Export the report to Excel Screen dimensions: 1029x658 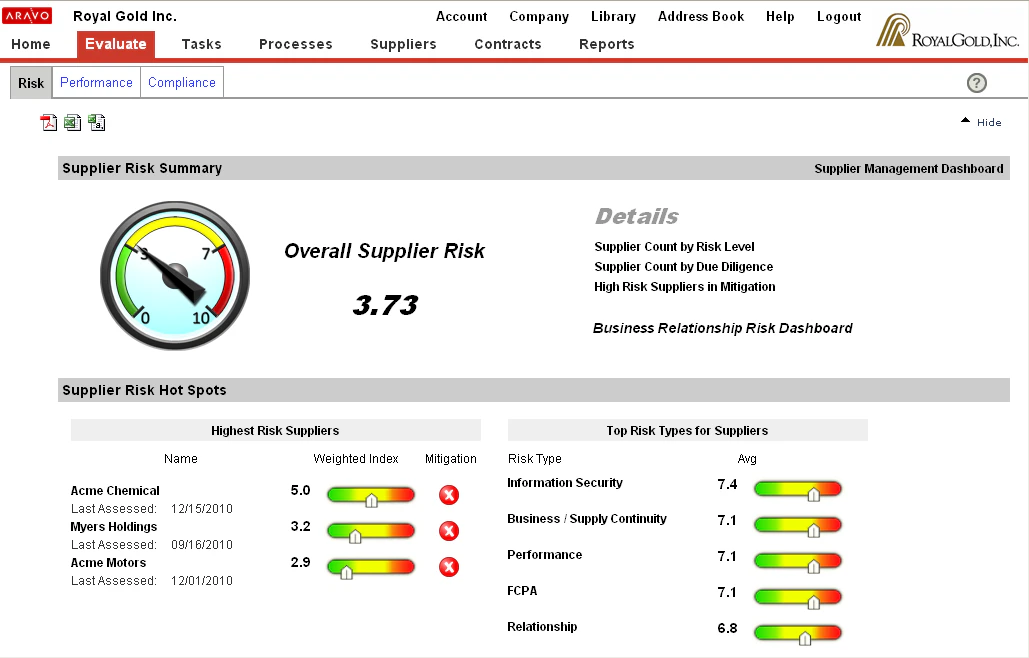[72, 121]
